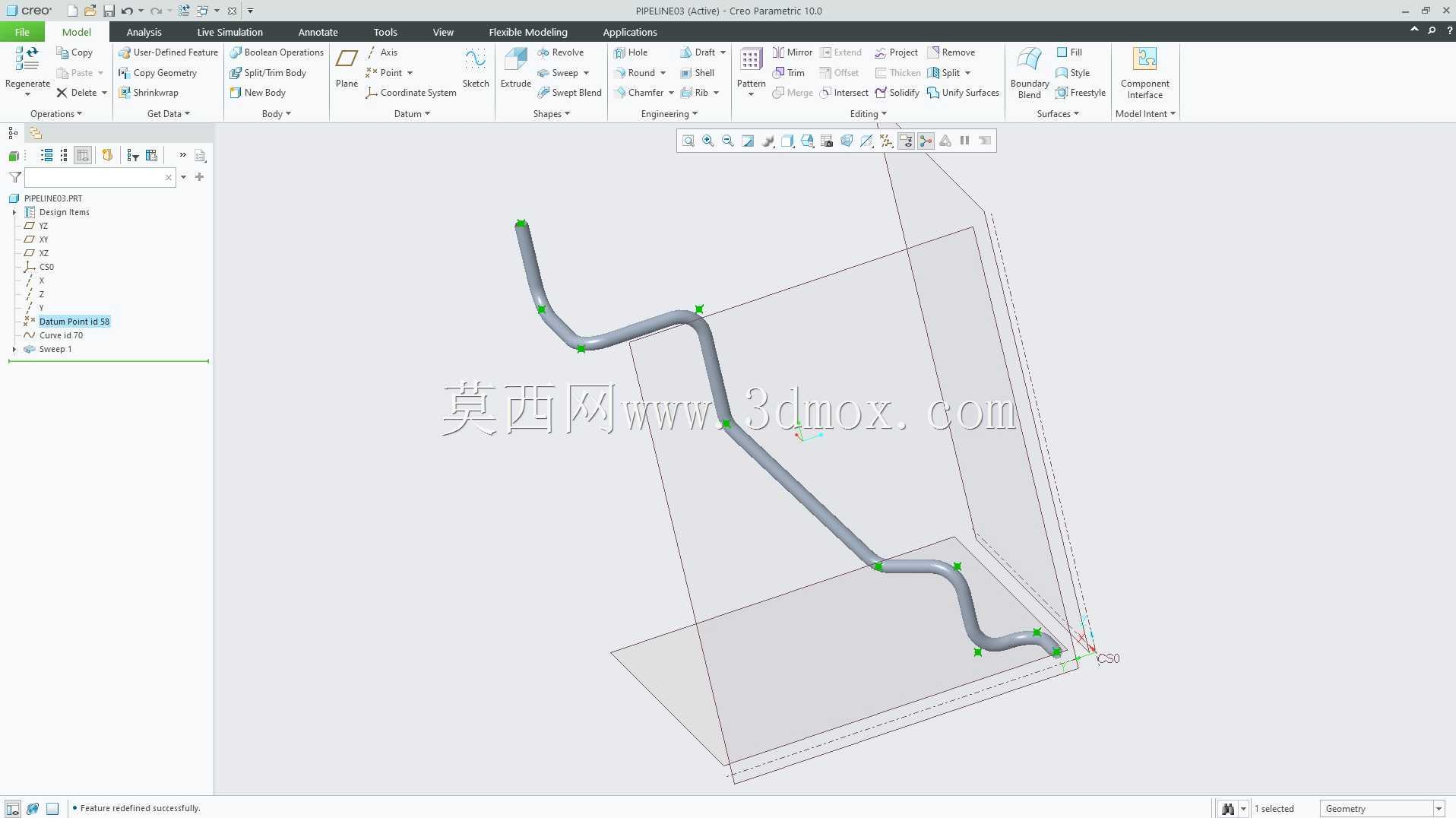1456x818 pixels.
Task: Open the Boundary Blend tool
Action: 1030,72
